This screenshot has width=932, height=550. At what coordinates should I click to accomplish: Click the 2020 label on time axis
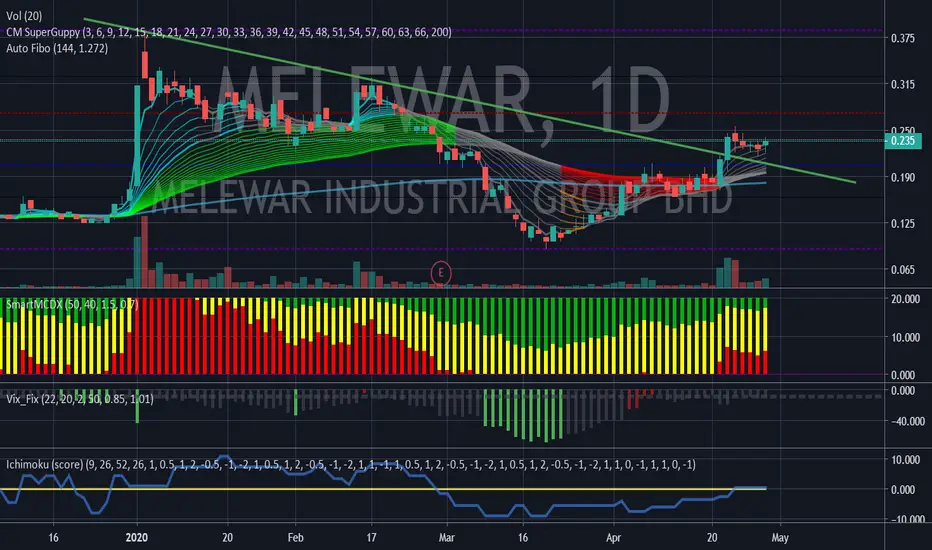(137, 538)
